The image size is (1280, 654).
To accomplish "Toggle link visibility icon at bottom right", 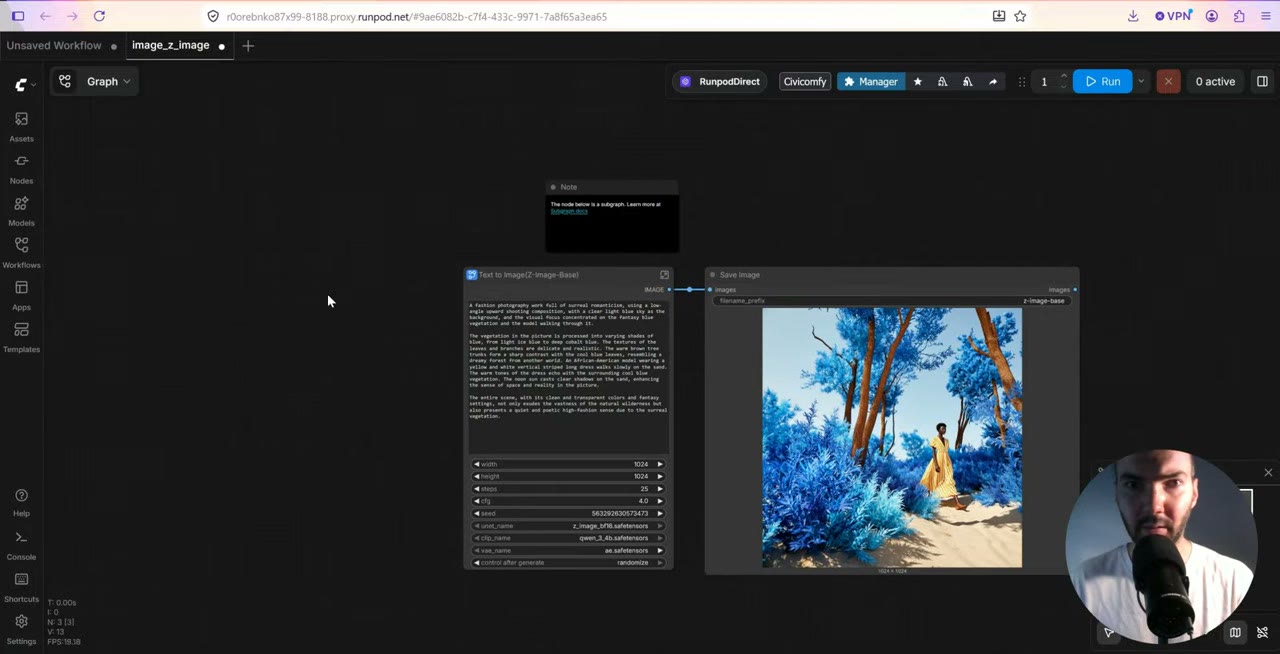I will 1262,632.
